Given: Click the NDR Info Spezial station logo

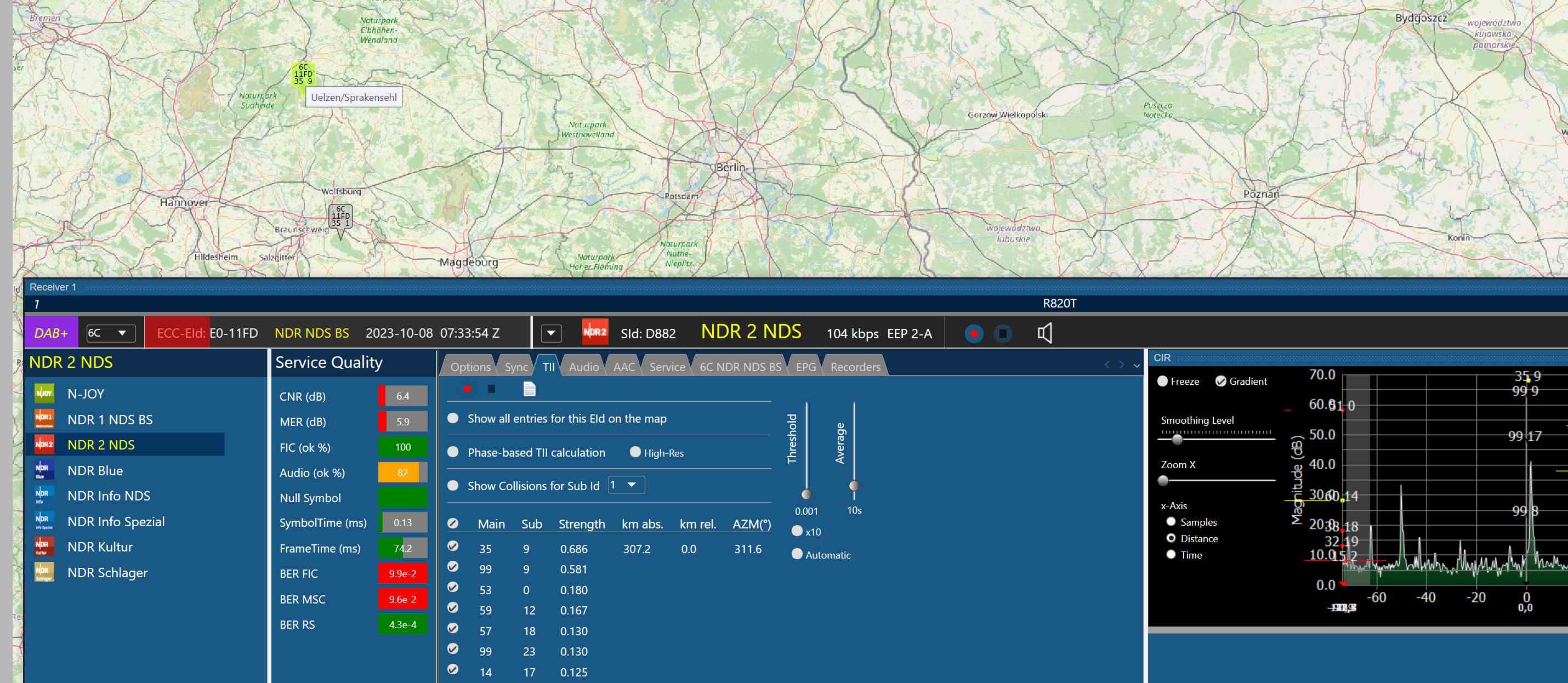Looking at the screenshot, I should point(44,521).
